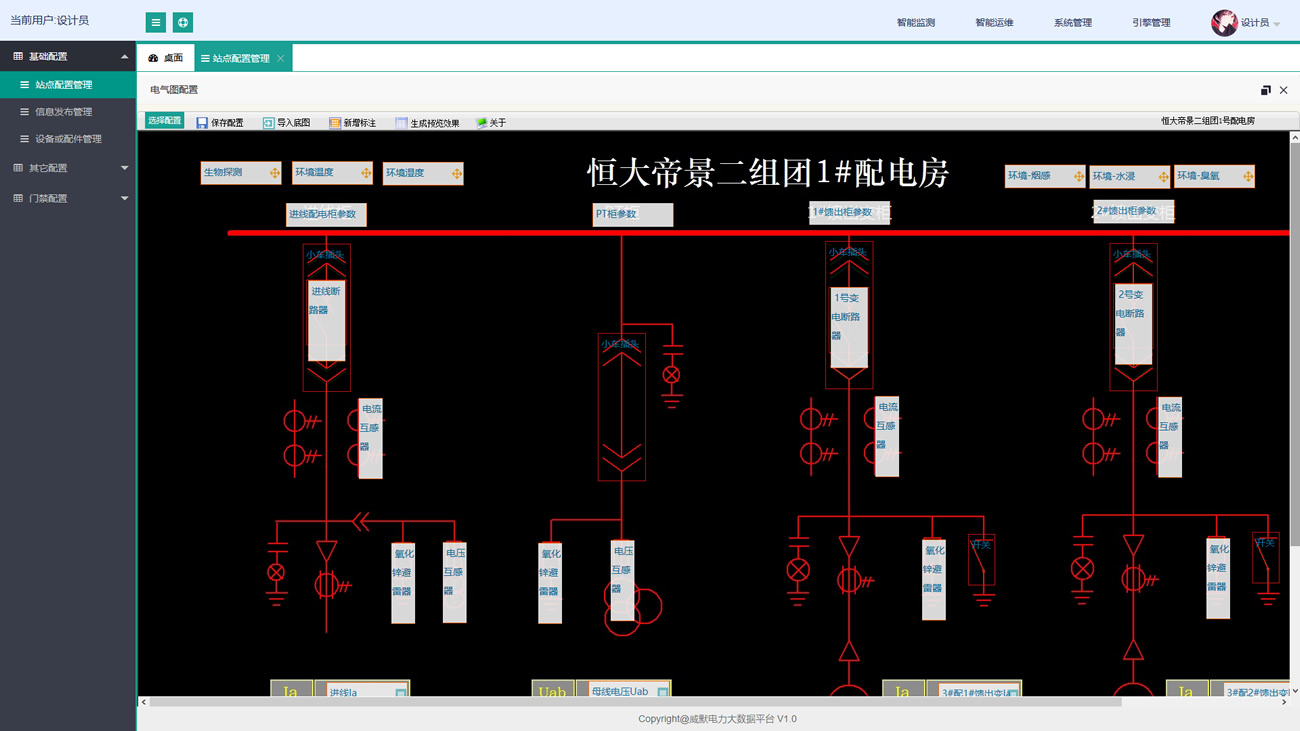
Task: Click move handle on 环境温度 label
Action: coord(366,173)
